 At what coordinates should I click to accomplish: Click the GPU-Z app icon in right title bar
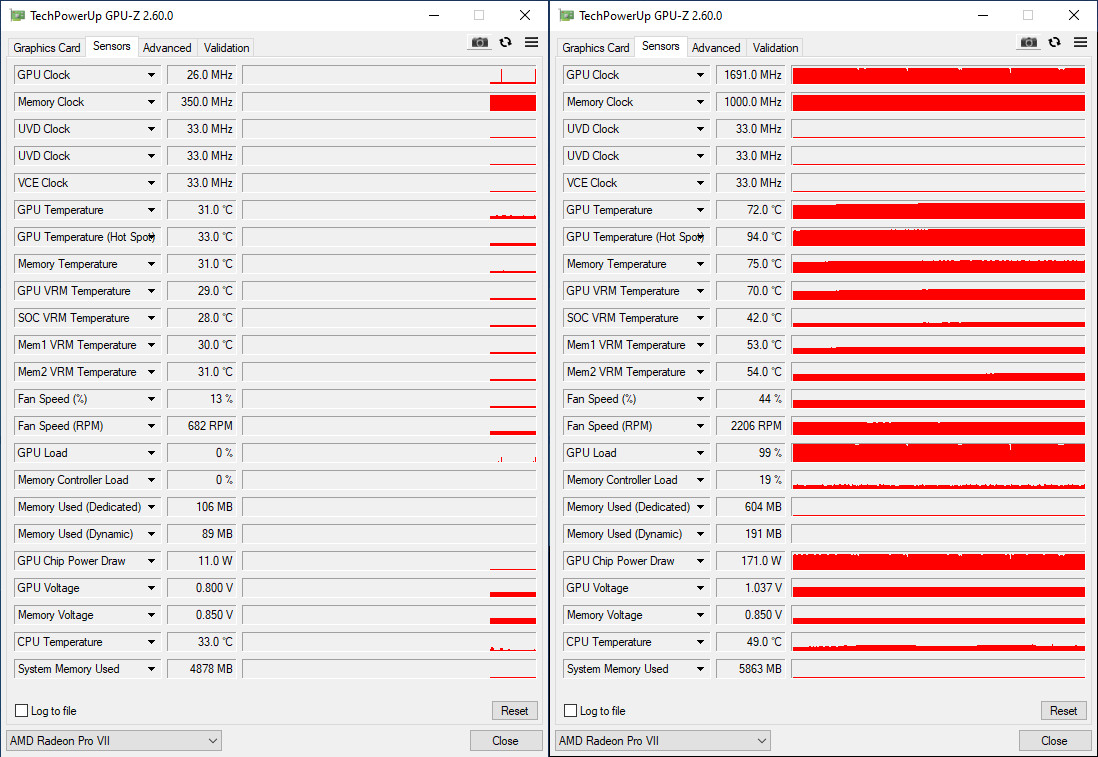tap(567, 15)
